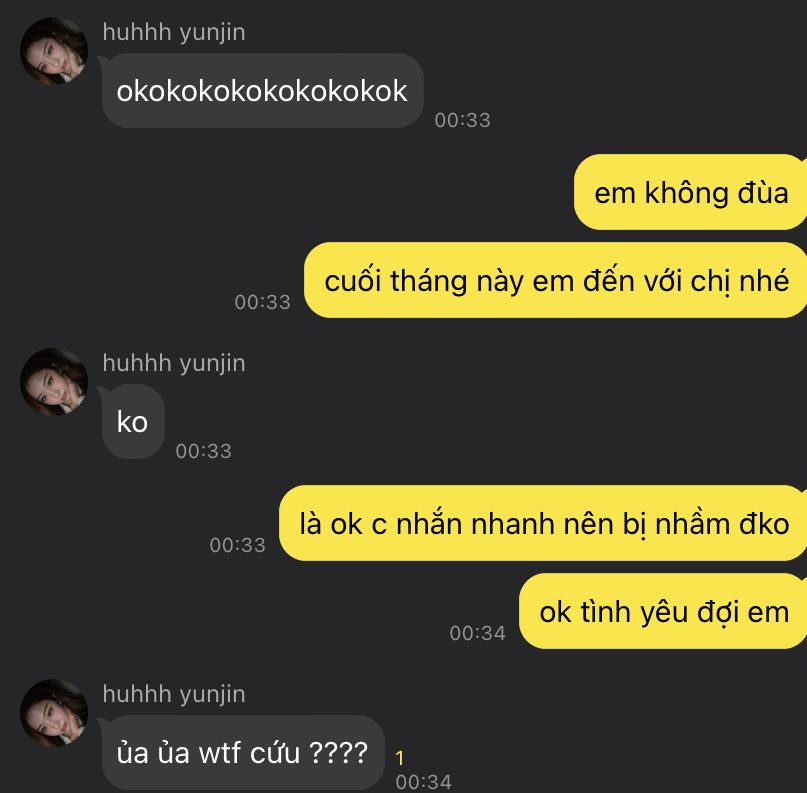Tap the 00:33 timestamp beside 'ko' message

click(203, 451)
